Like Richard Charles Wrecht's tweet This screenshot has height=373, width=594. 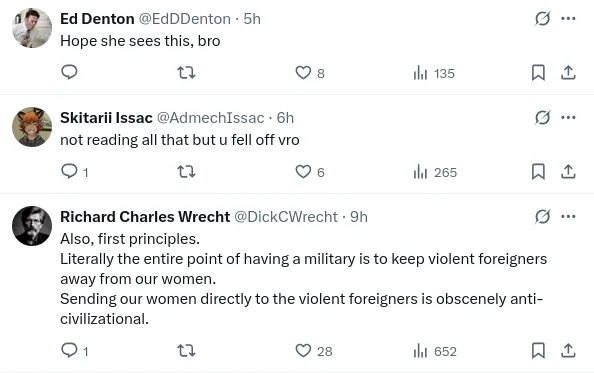314,351
